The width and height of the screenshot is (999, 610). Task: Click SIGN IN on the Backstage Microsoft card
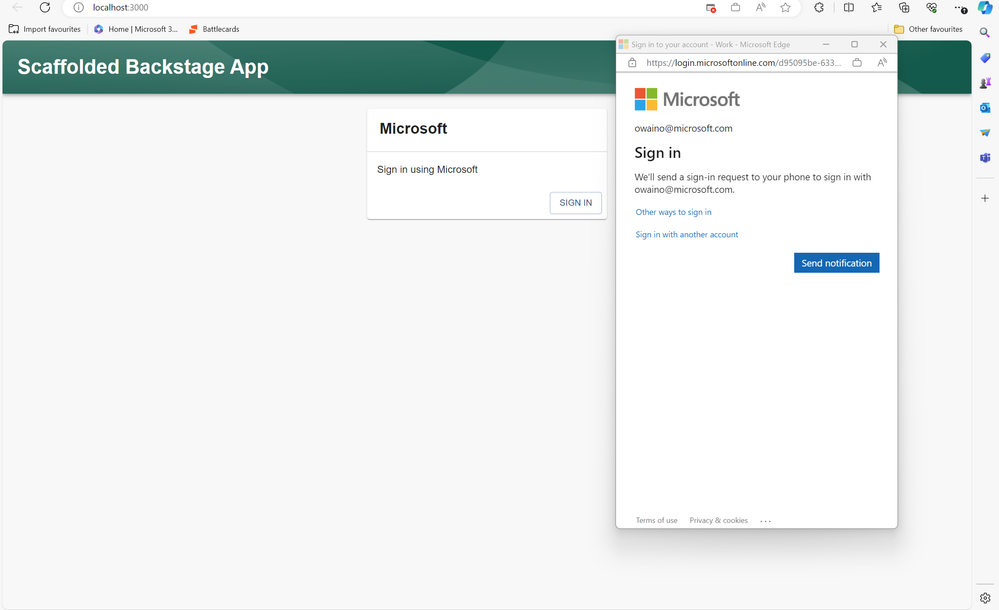click(x=576, y=203)
